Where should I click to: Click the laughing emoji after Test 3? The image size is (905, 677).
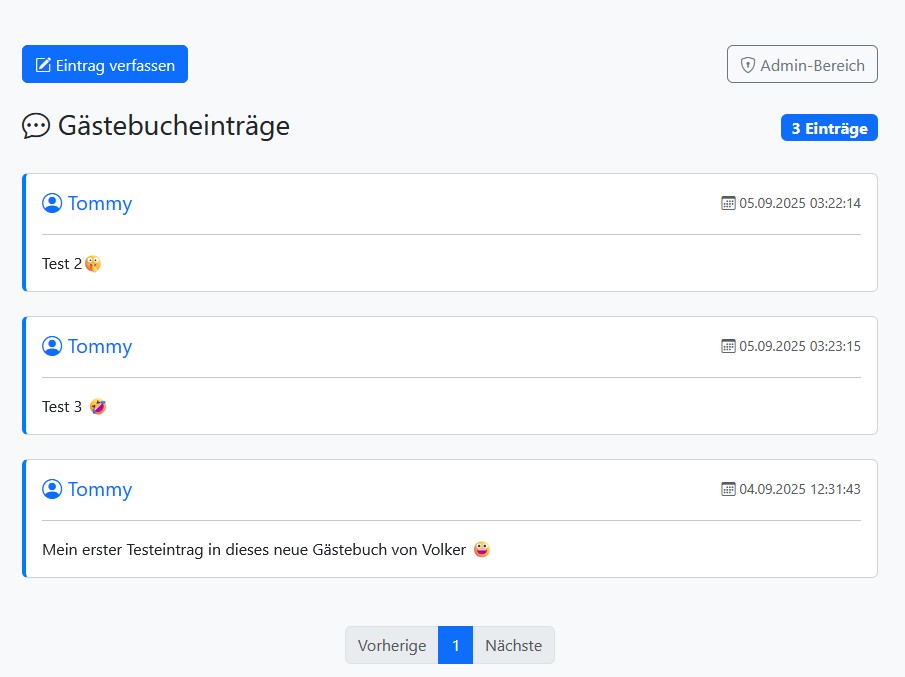[x=98, y=407]
